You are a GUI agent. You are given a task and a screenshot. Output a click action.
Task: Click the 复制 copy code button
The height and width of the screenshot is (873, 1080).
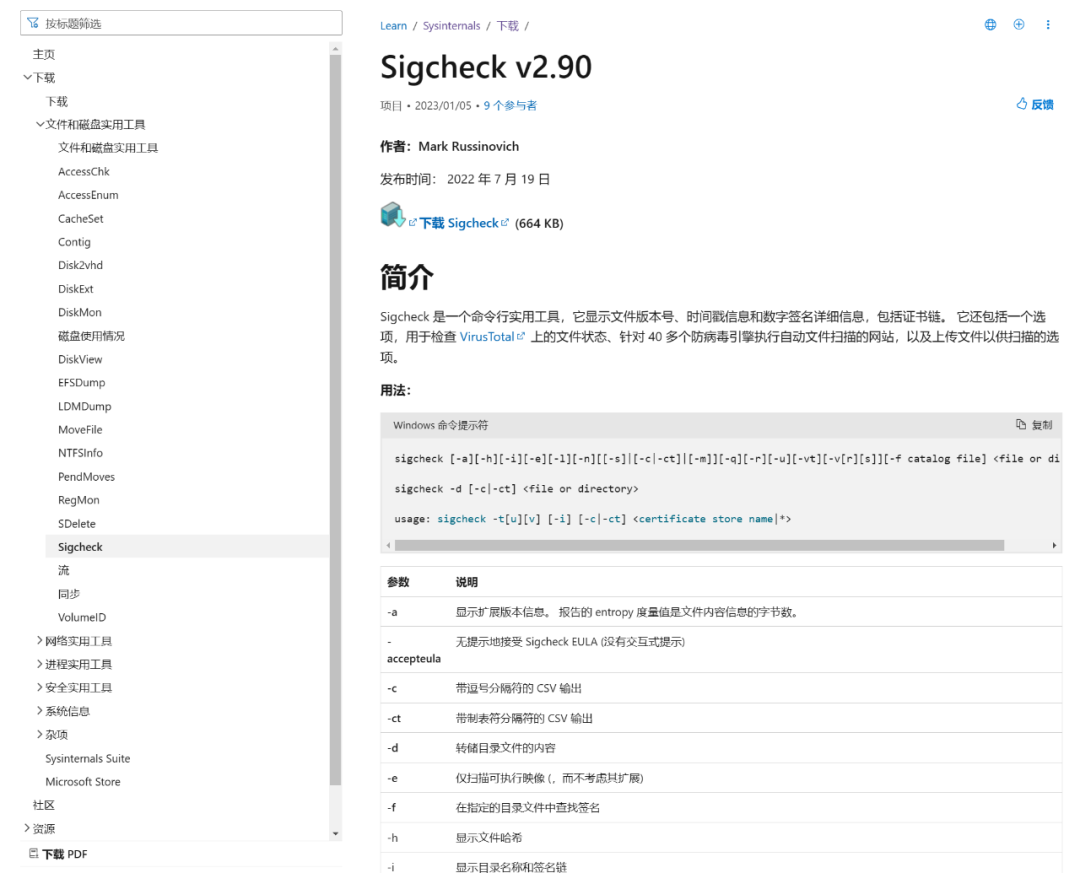click(1035, 424)
